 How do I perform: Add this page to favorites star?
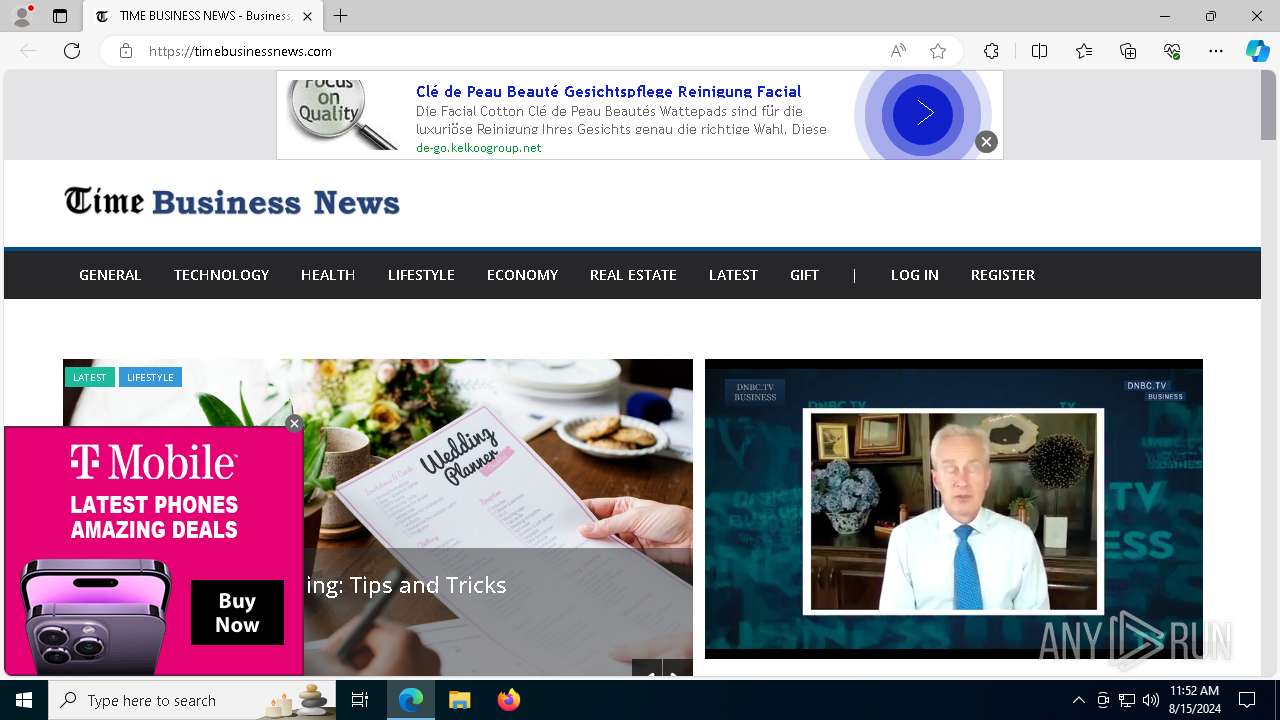938,51
